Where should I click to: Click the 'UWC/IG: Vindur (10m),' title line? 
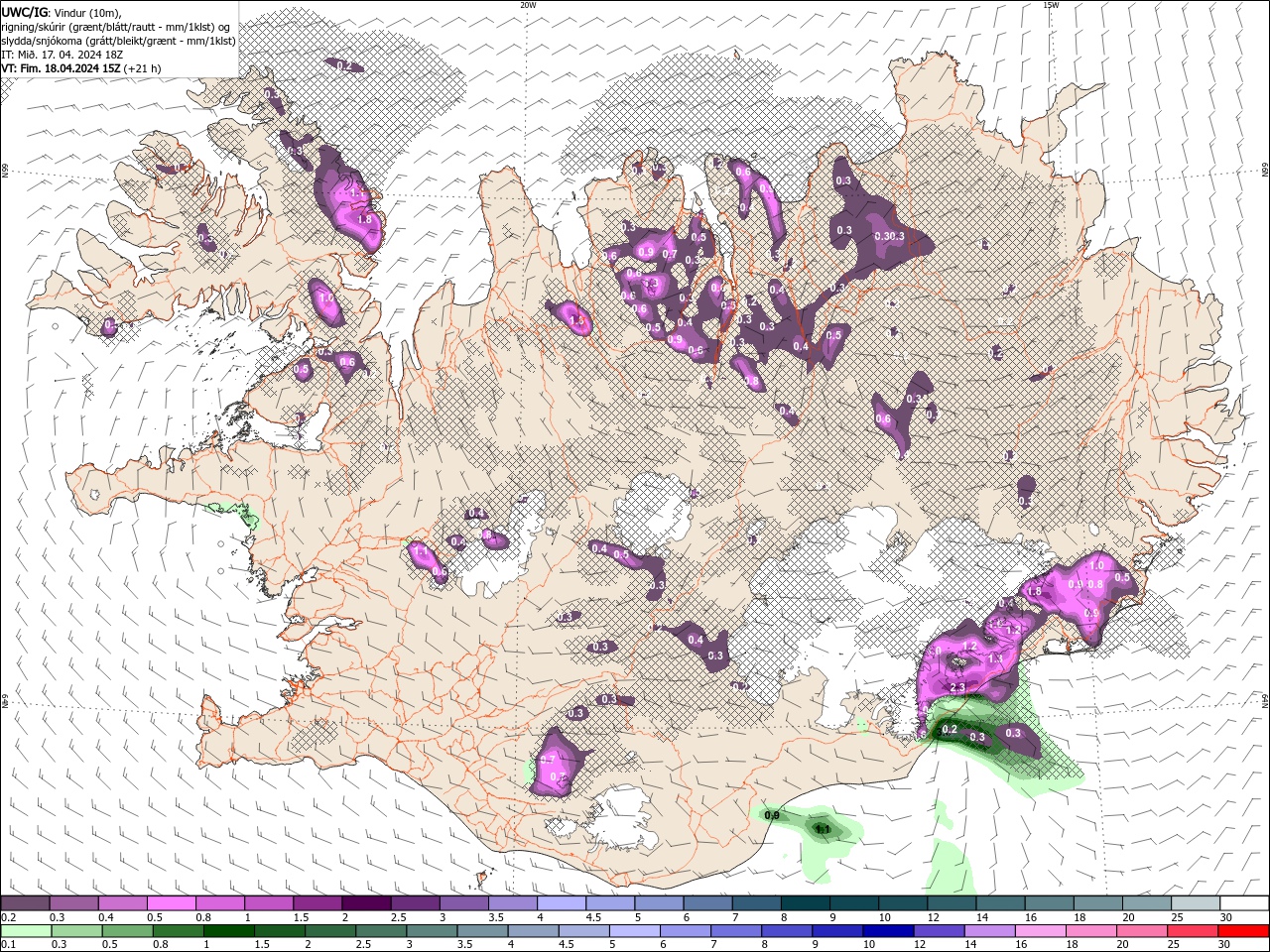63,12
